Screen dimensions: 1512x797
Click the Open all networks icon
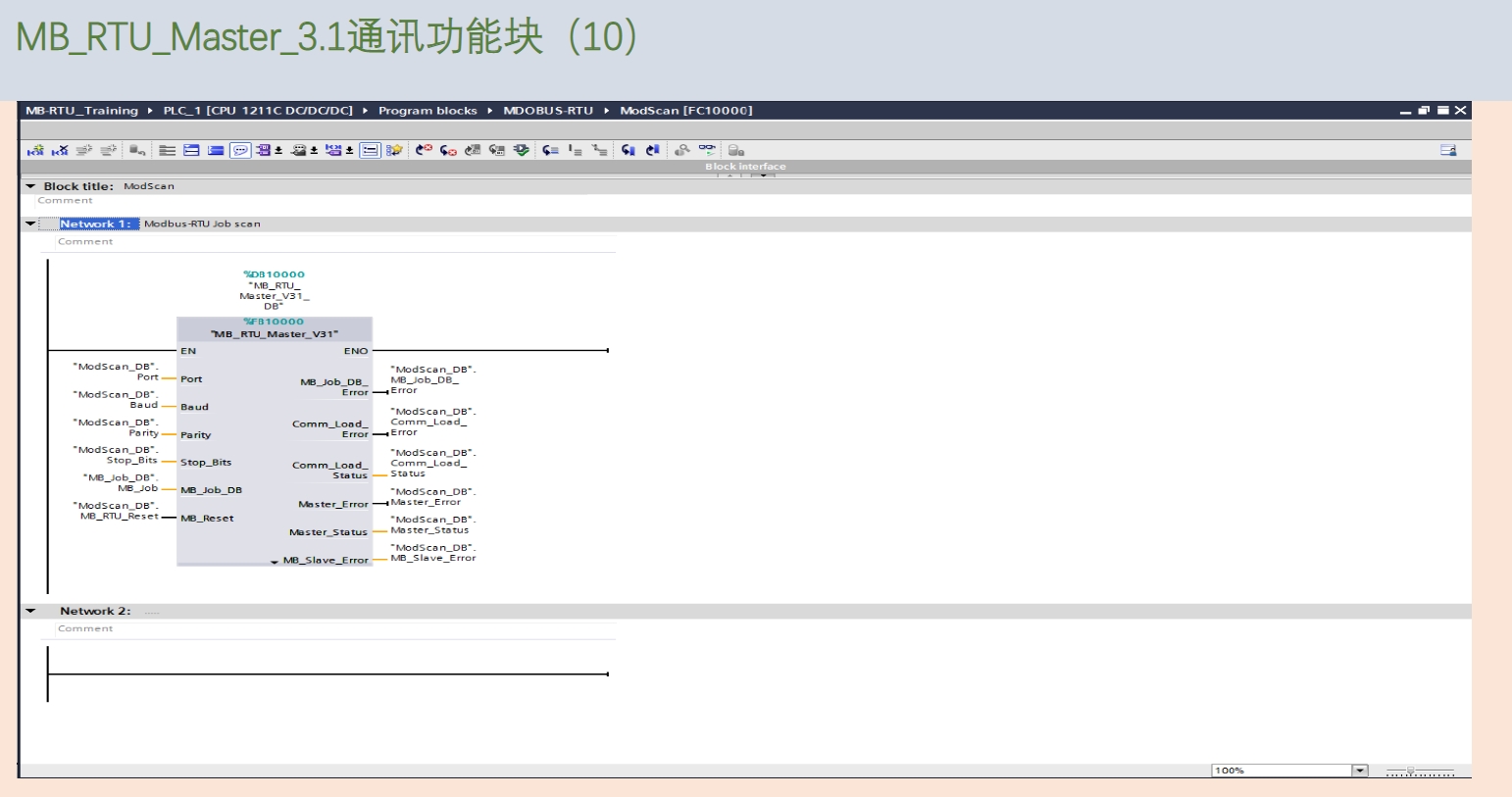[191, 150]
